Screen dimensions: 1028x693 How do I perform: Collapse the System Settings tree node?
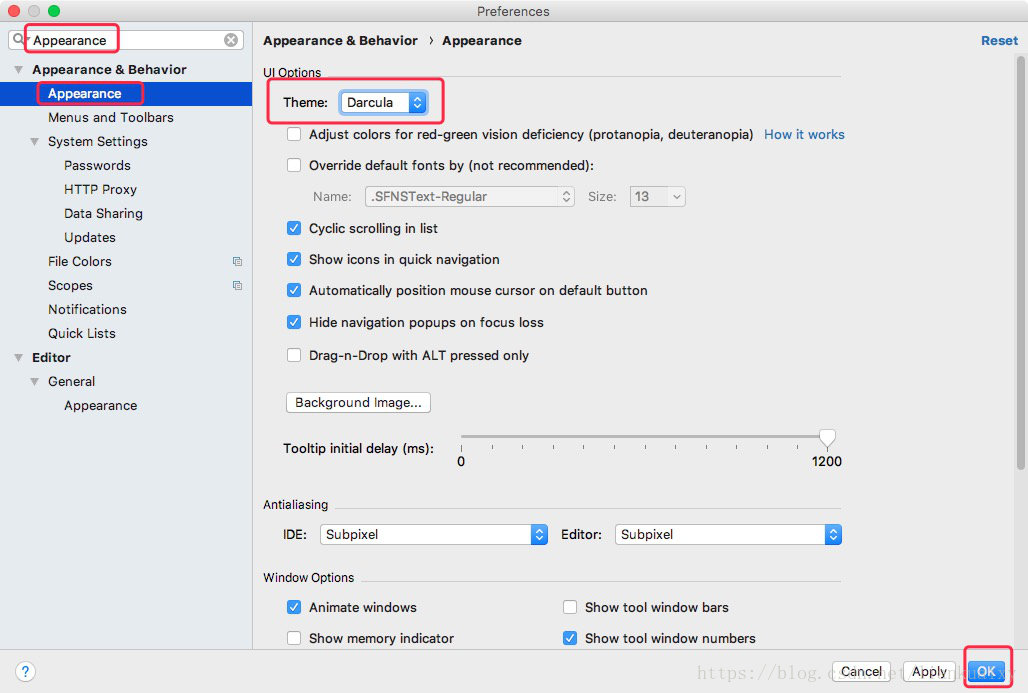click(x=35, y=142)
